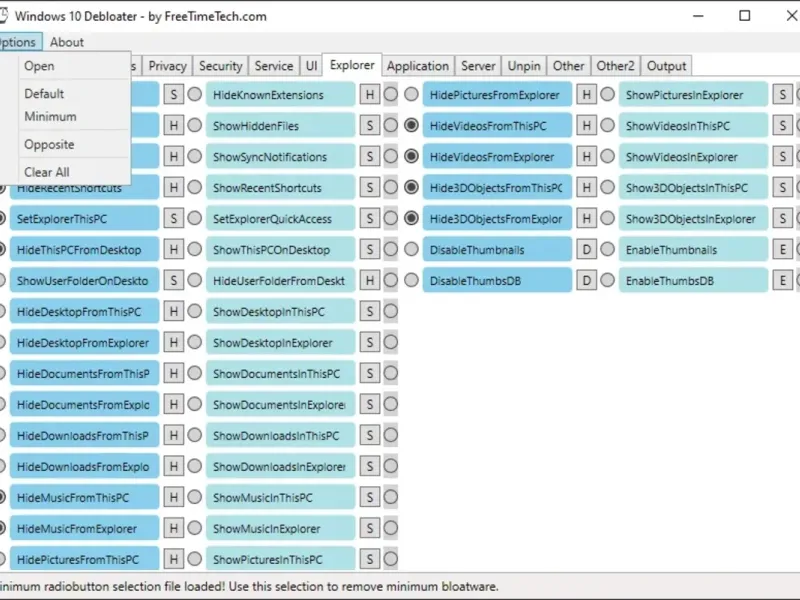Select the radio button left of DisableThumbnails

(x=411, y=249)
